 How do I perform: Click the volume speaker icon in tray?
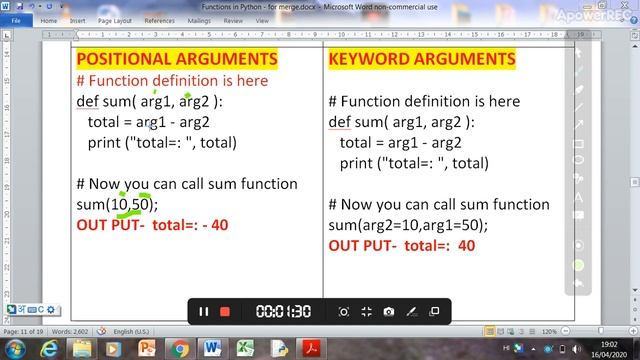[576, 349]
